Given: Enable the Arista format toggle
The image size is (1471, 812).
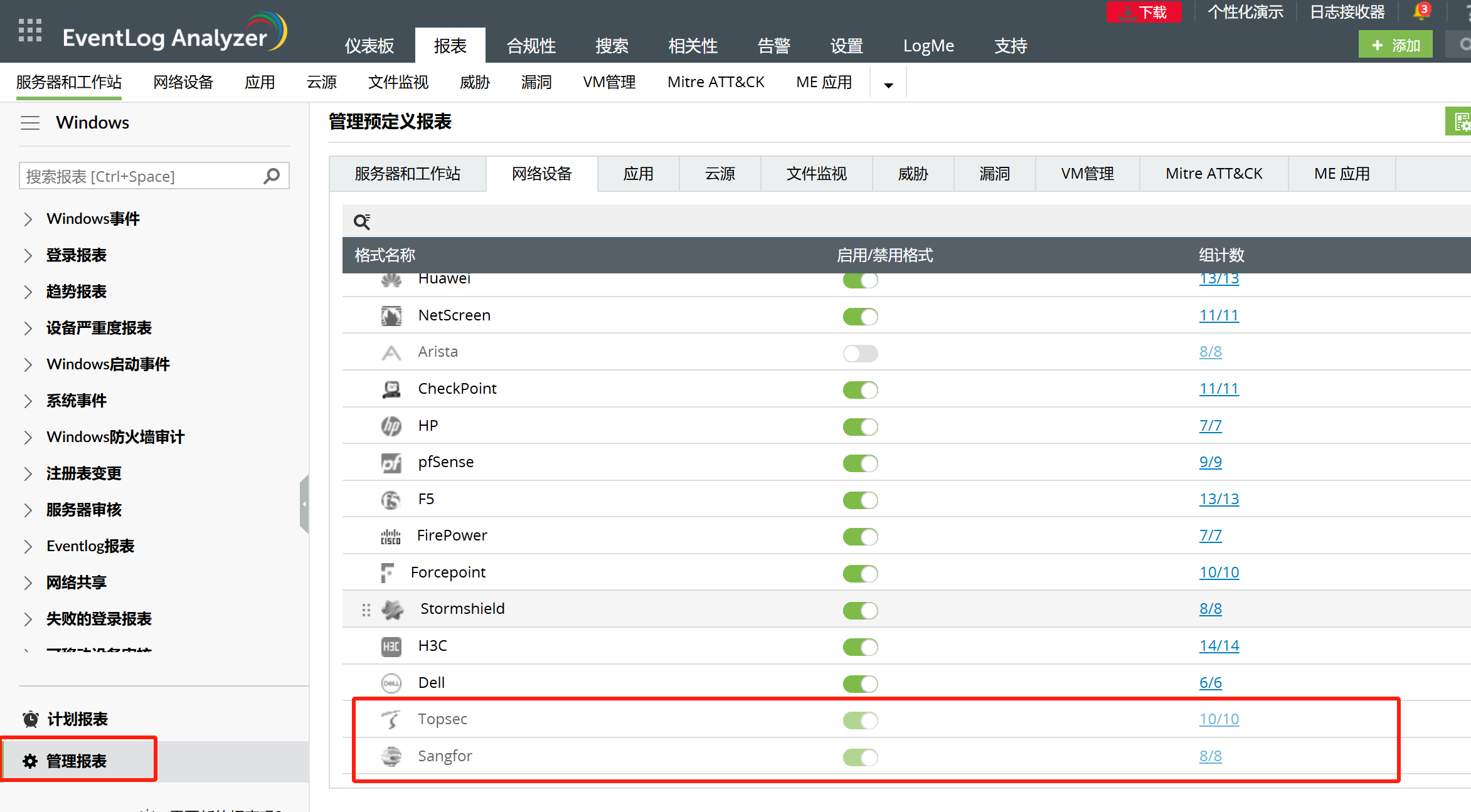Looking at the screenshot, I should [x=860, y=353].
